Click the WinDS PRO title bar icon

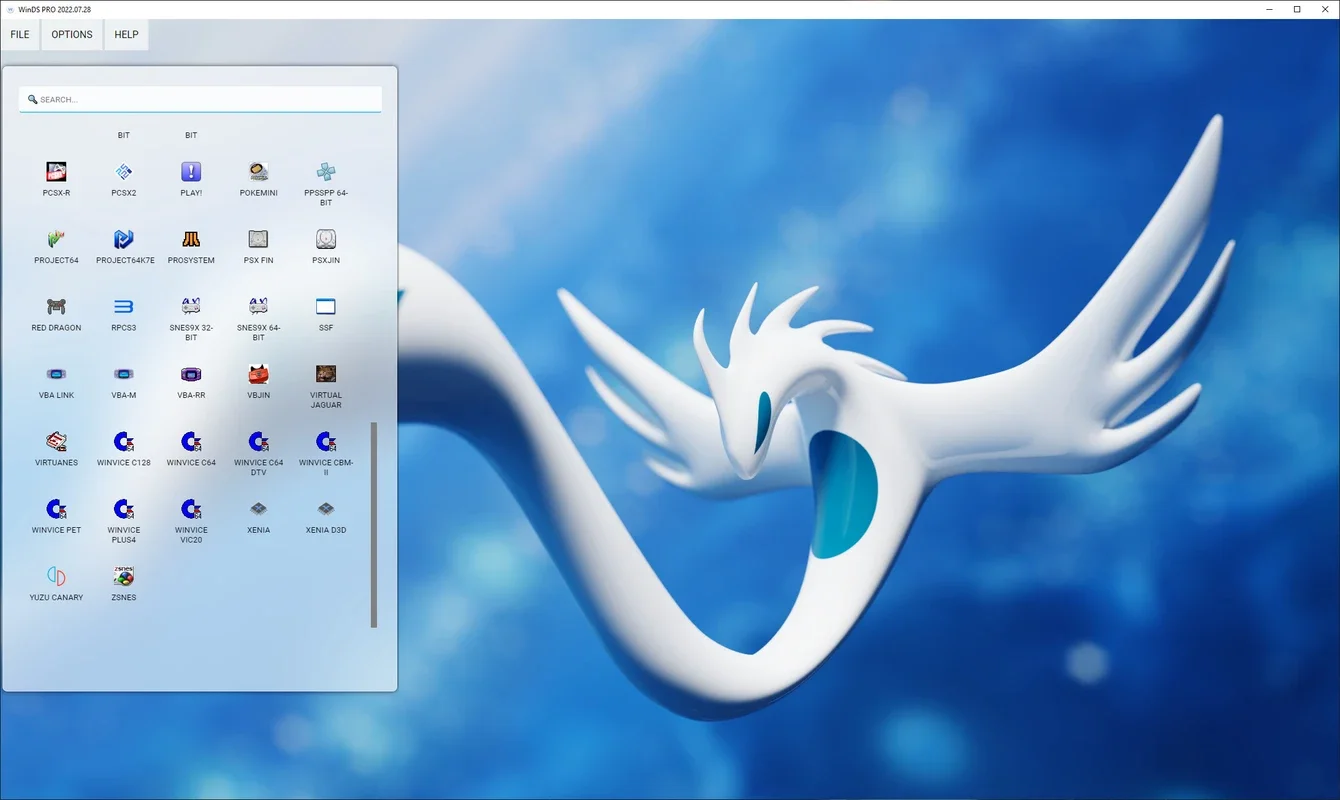(9, 9)
